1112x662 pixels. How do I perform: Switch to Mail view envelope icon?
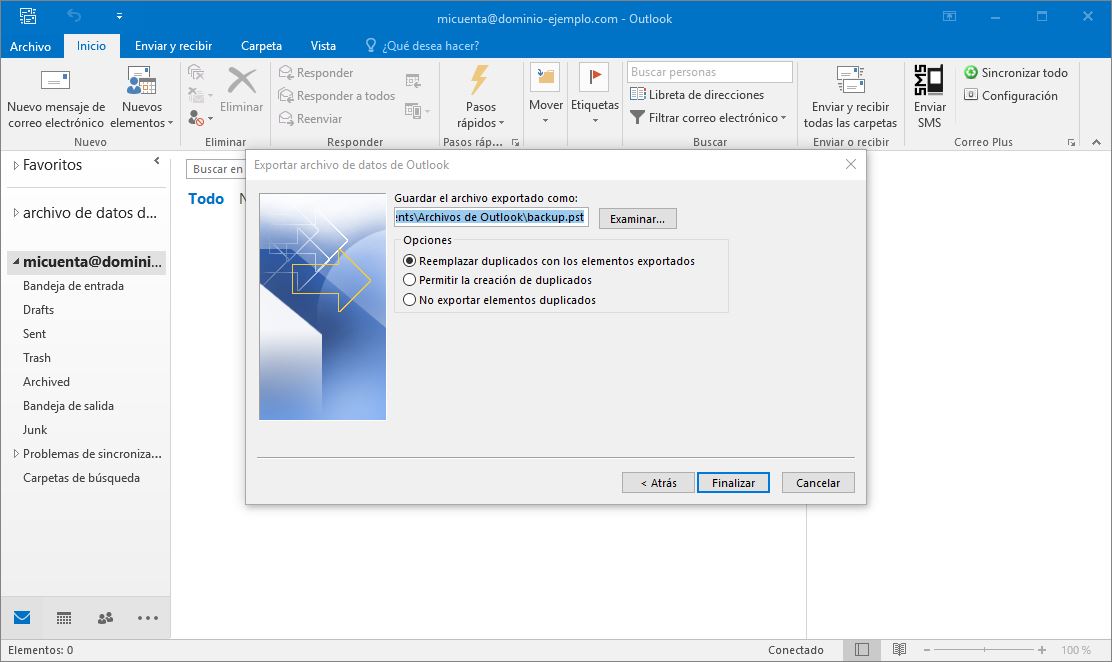coord(22,617)
